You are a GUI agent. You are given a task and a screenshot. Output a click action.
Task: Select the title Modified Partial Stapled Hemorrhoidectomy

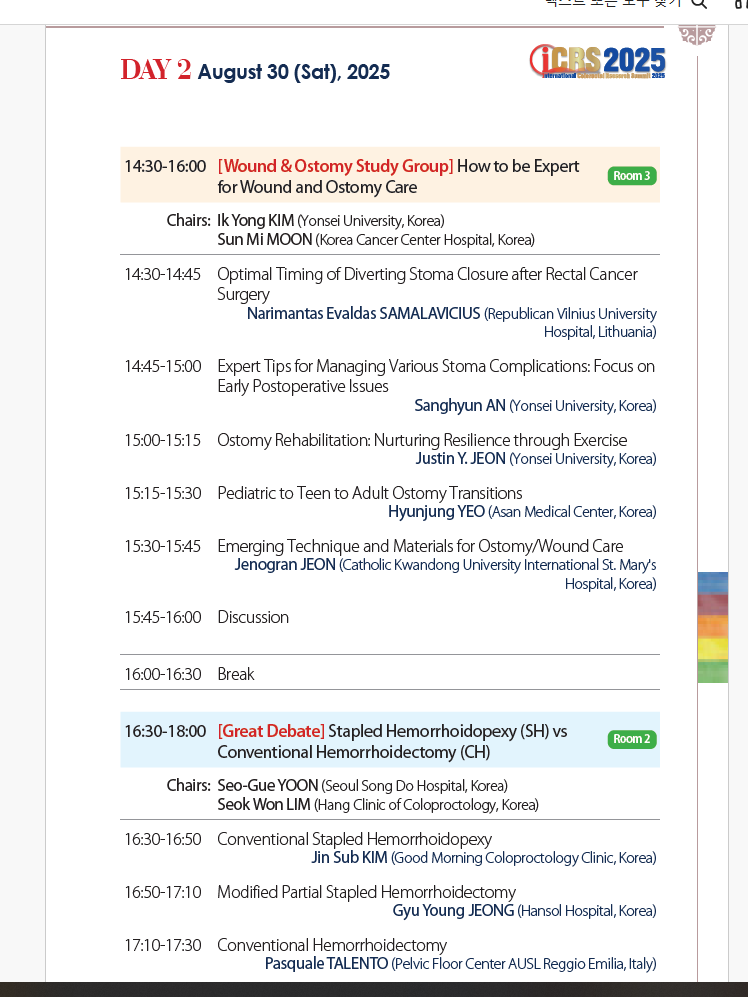366,892
